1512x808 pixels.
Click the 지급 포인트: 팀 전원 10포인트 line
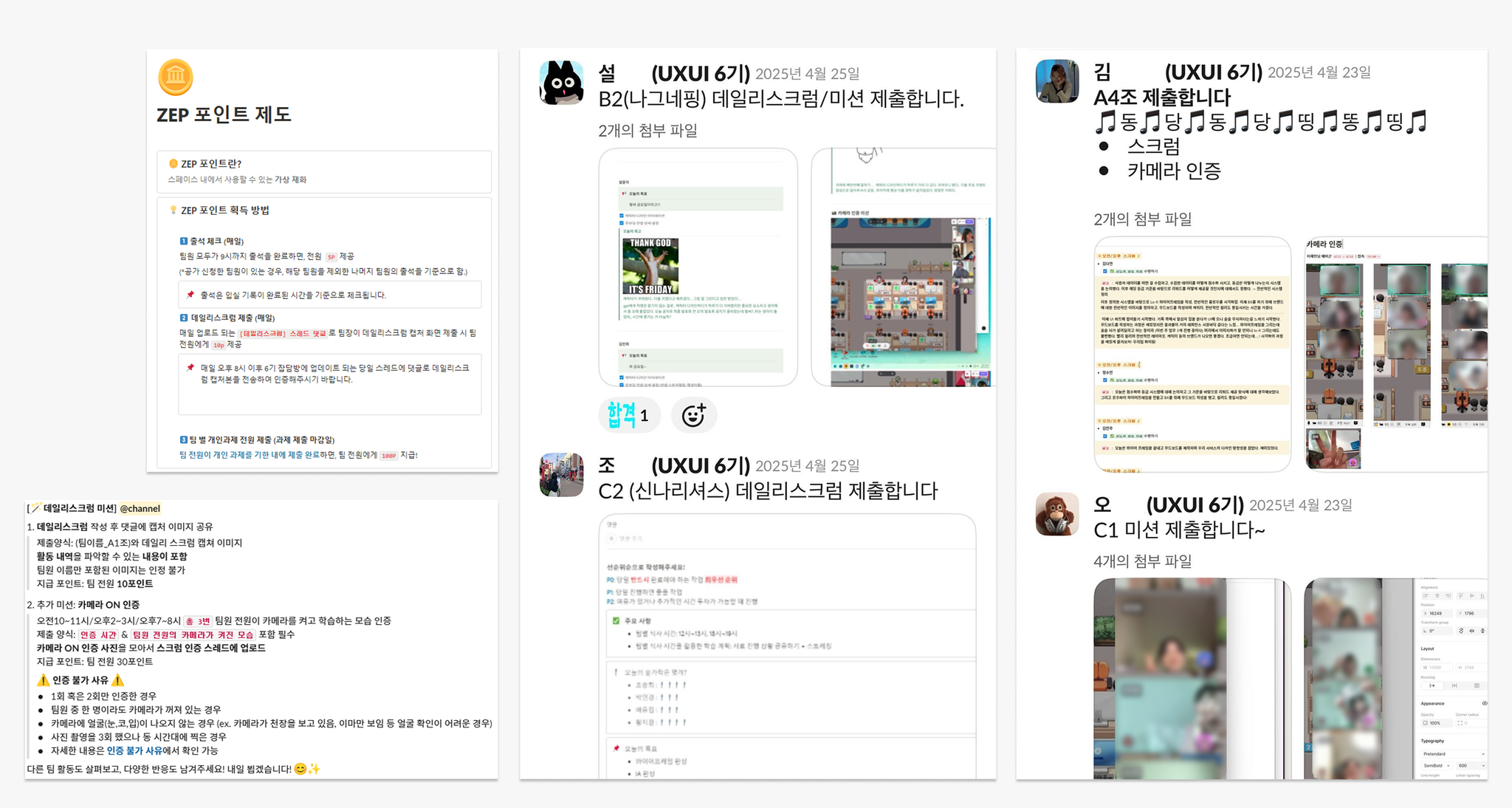(x=95, y=583)
